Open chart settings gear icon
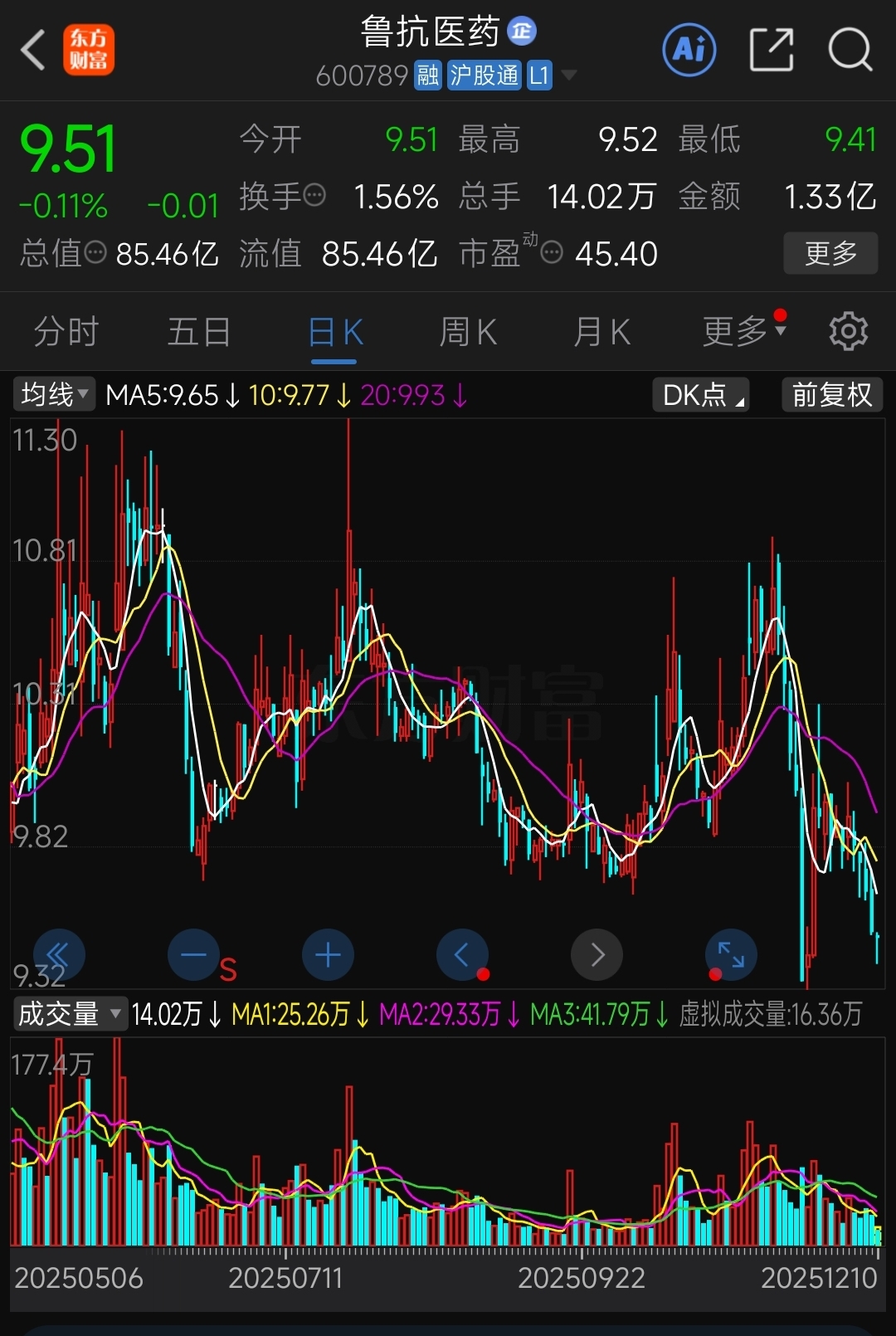This screenshot has height=1336, width=896. pyautogui.click(x=848, y=331)
